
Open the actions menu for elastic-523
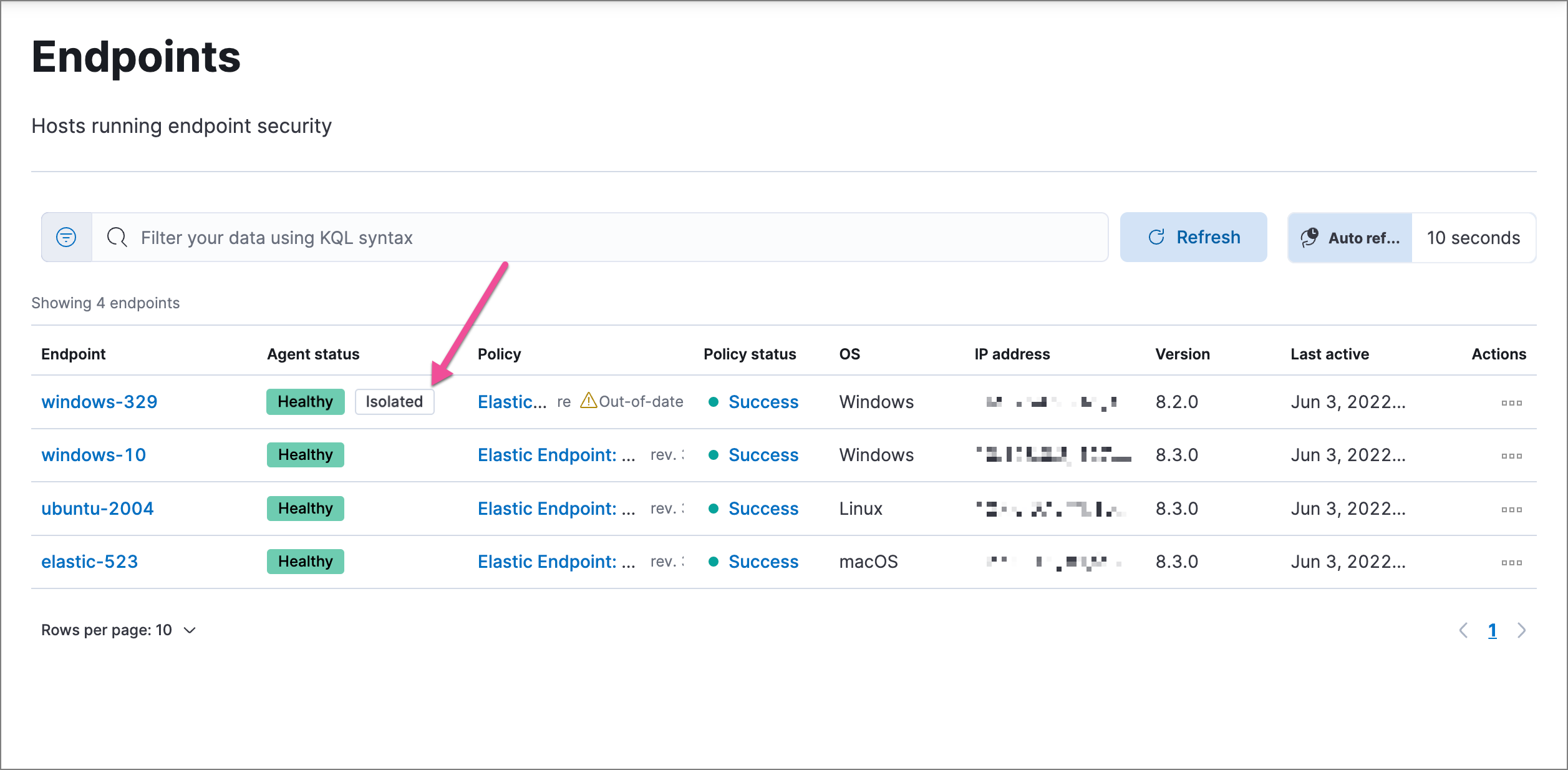(x=1511, y=562)
